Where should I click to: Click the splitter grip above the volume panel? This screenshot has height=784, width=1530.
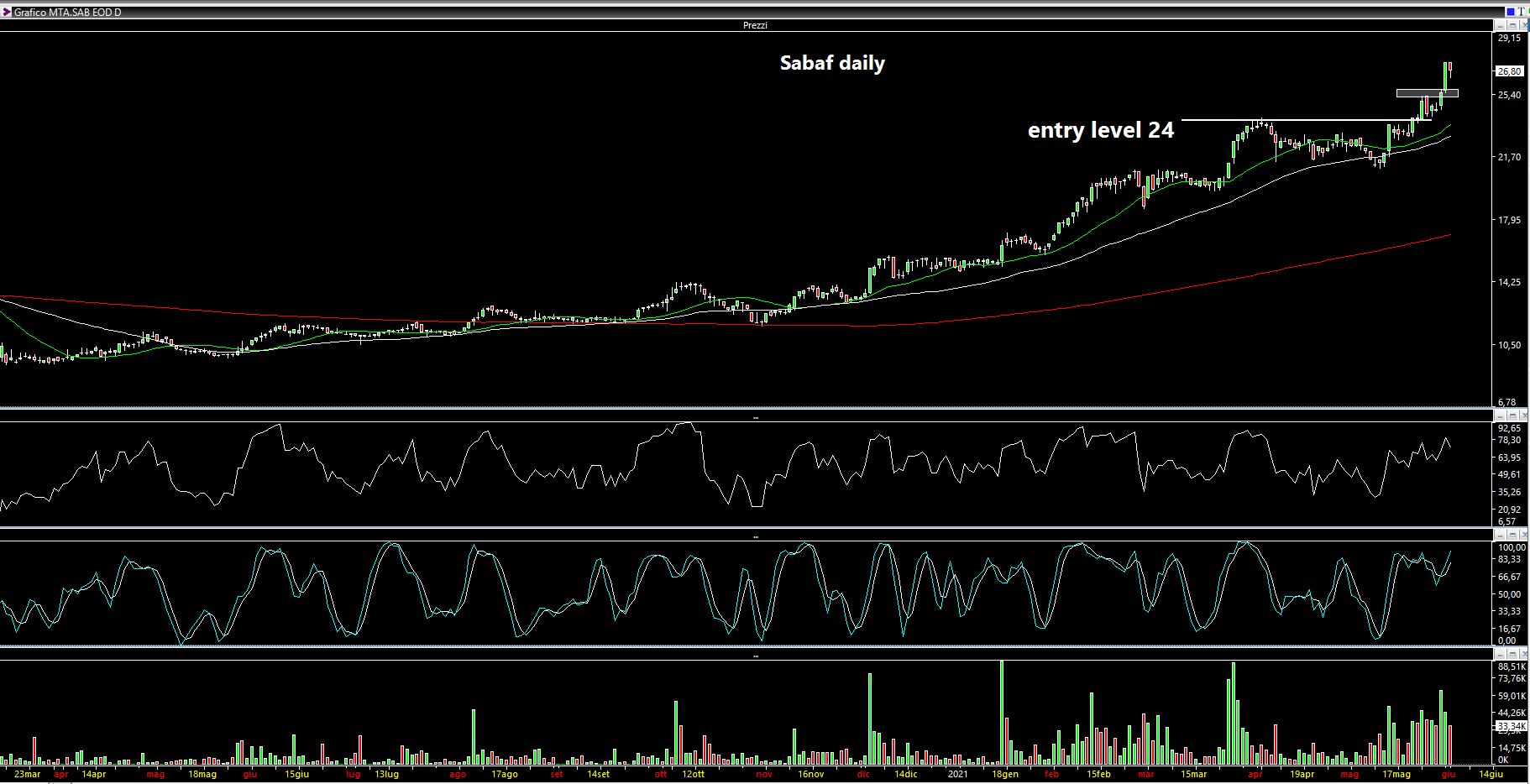click(x=756, y=656)
